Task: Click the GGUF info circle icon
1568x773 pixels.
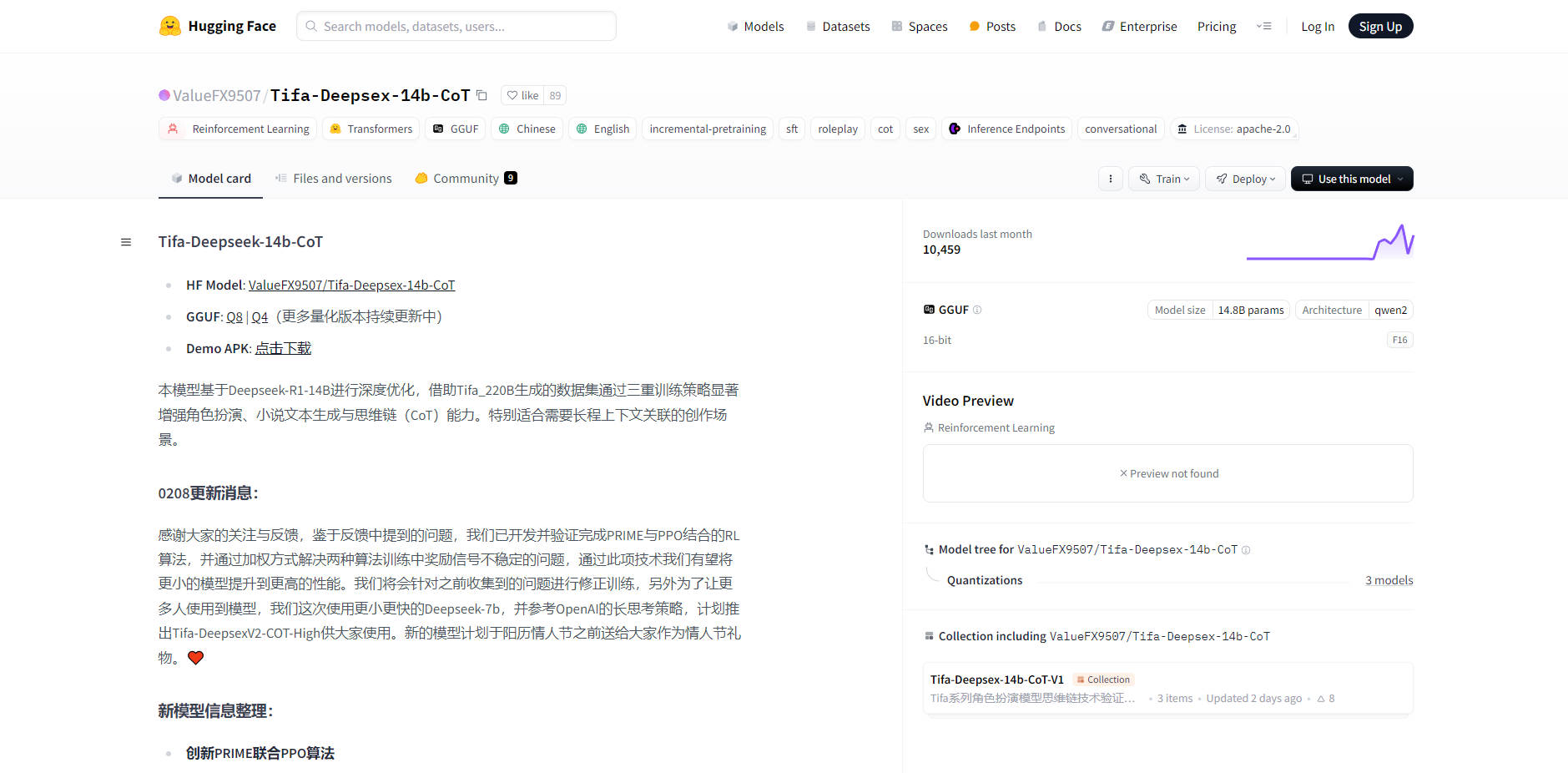Action: click(x=977, y=310)
